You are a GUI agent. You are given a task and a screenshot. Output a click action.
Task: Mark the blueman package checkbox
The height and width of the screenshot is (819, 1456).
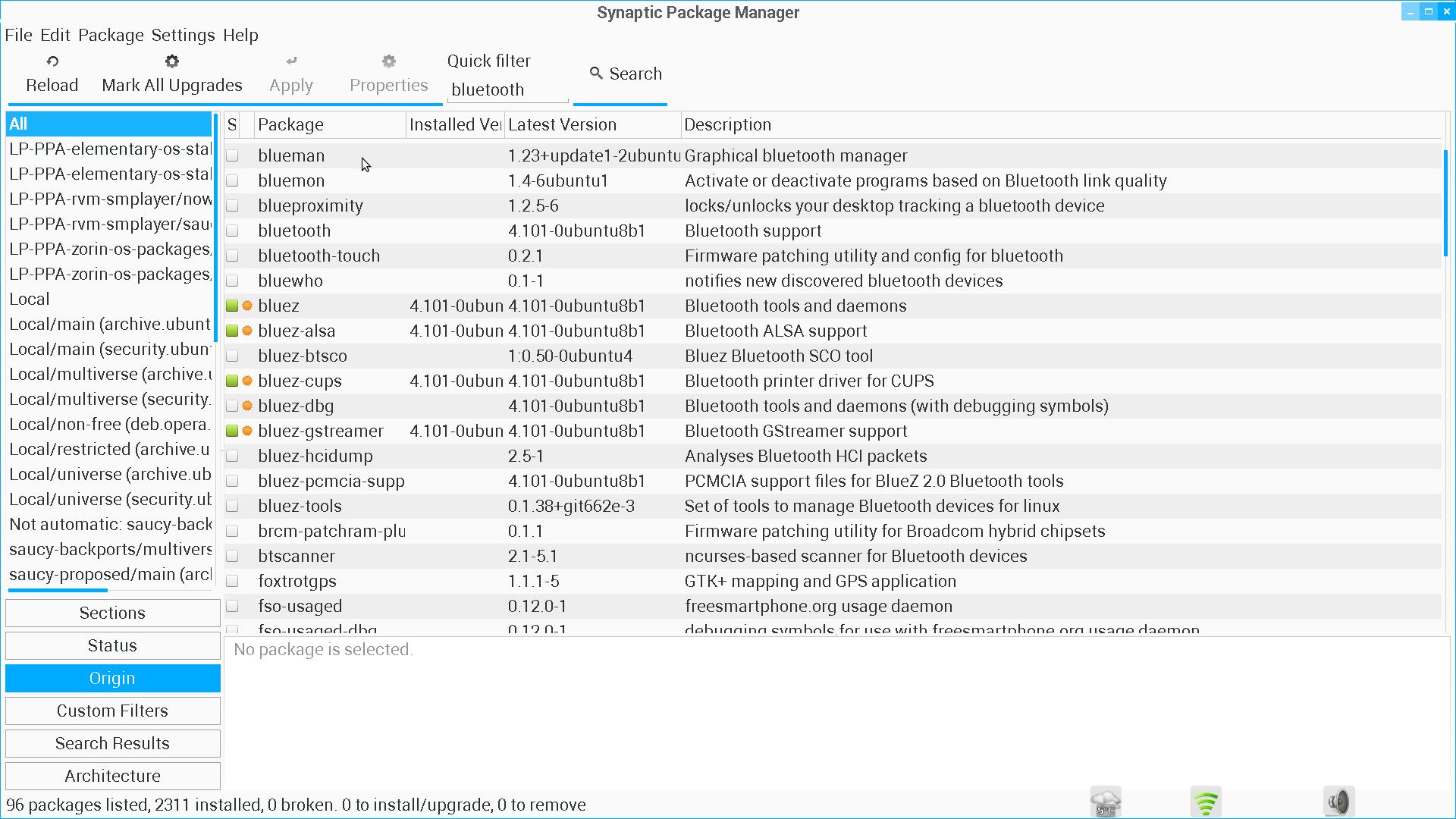click(x=233, y=155)
